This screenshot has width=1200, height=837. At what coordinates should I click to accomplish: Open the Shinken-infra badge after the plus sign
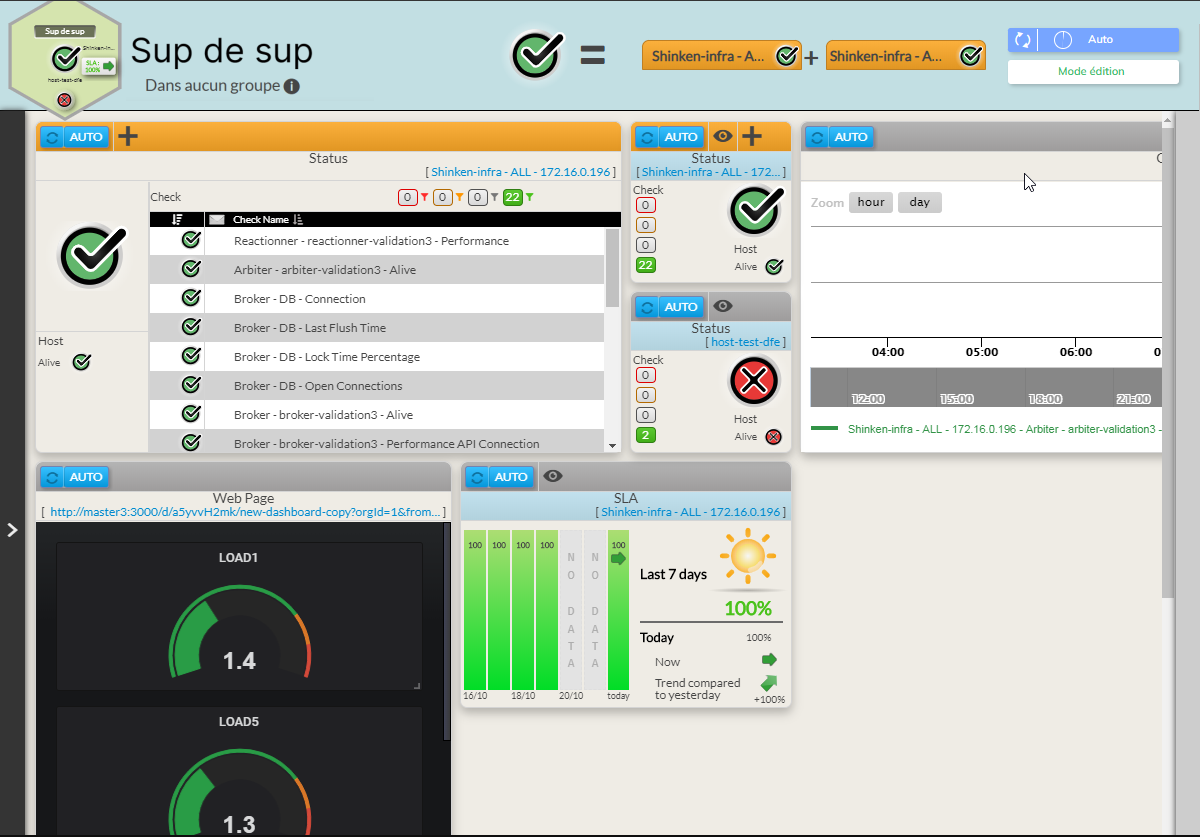(x=906, y=56)
